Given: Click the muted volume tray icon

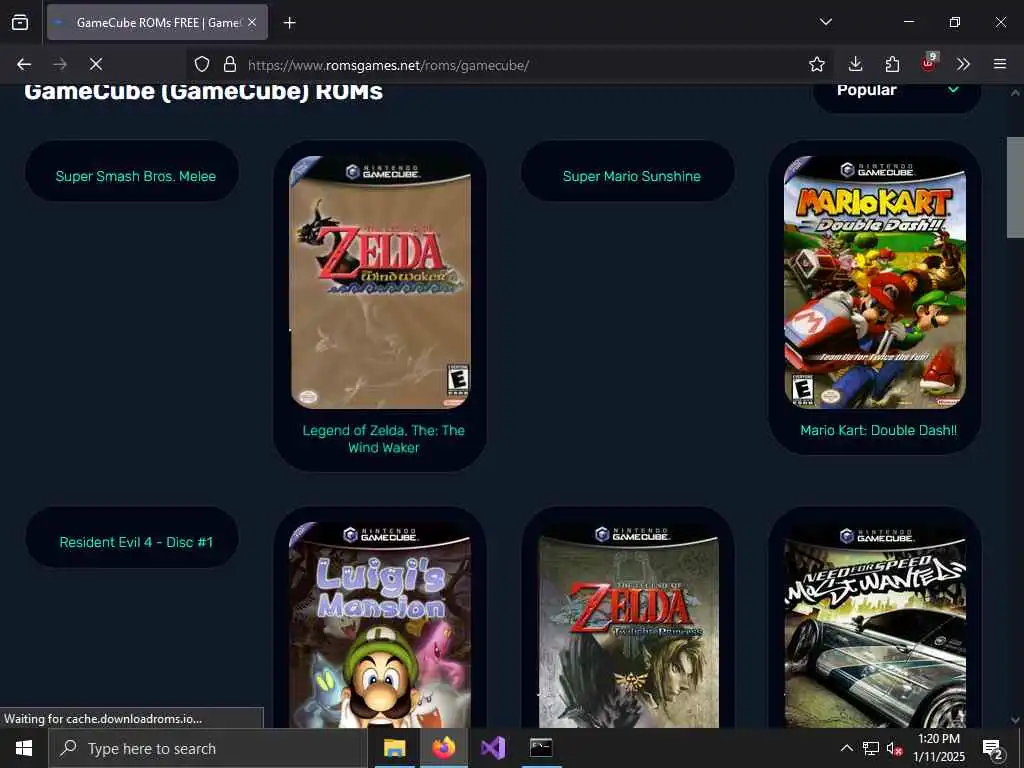Looking at the screenshot, I should (x=894, y=748).
